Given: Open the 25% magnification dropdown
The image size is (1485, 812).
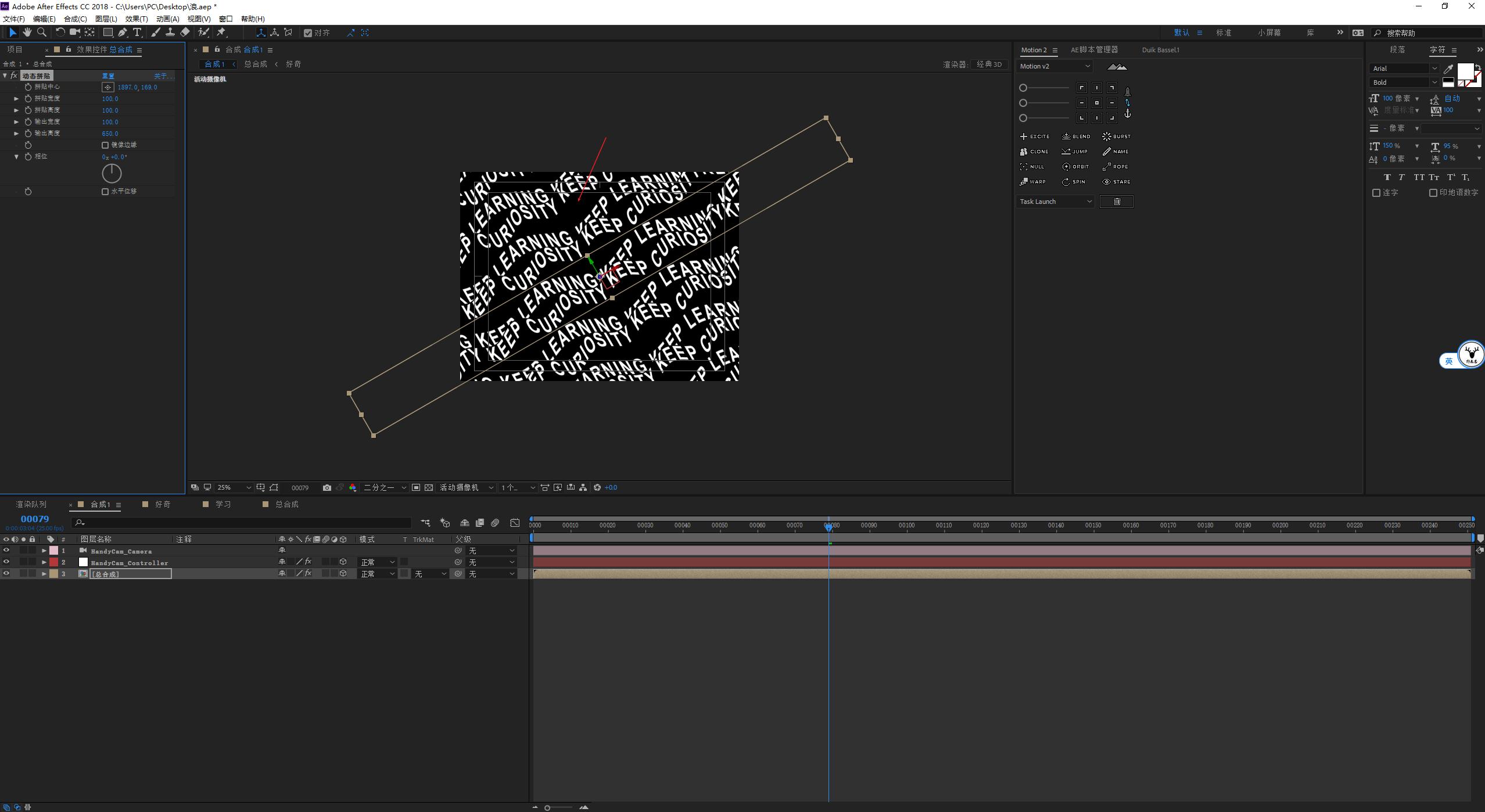Looking at the screenshot, I should pos(234,488).
